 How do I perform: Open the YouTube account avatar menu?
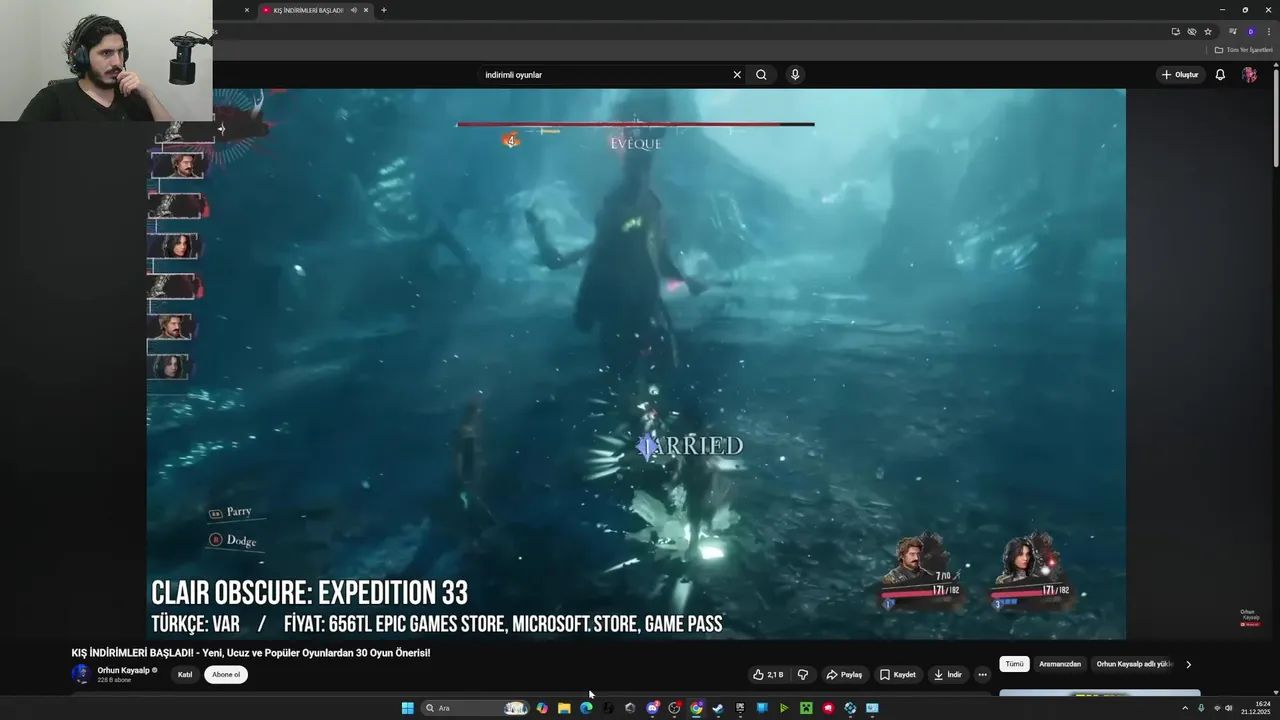click(1250, 75)
